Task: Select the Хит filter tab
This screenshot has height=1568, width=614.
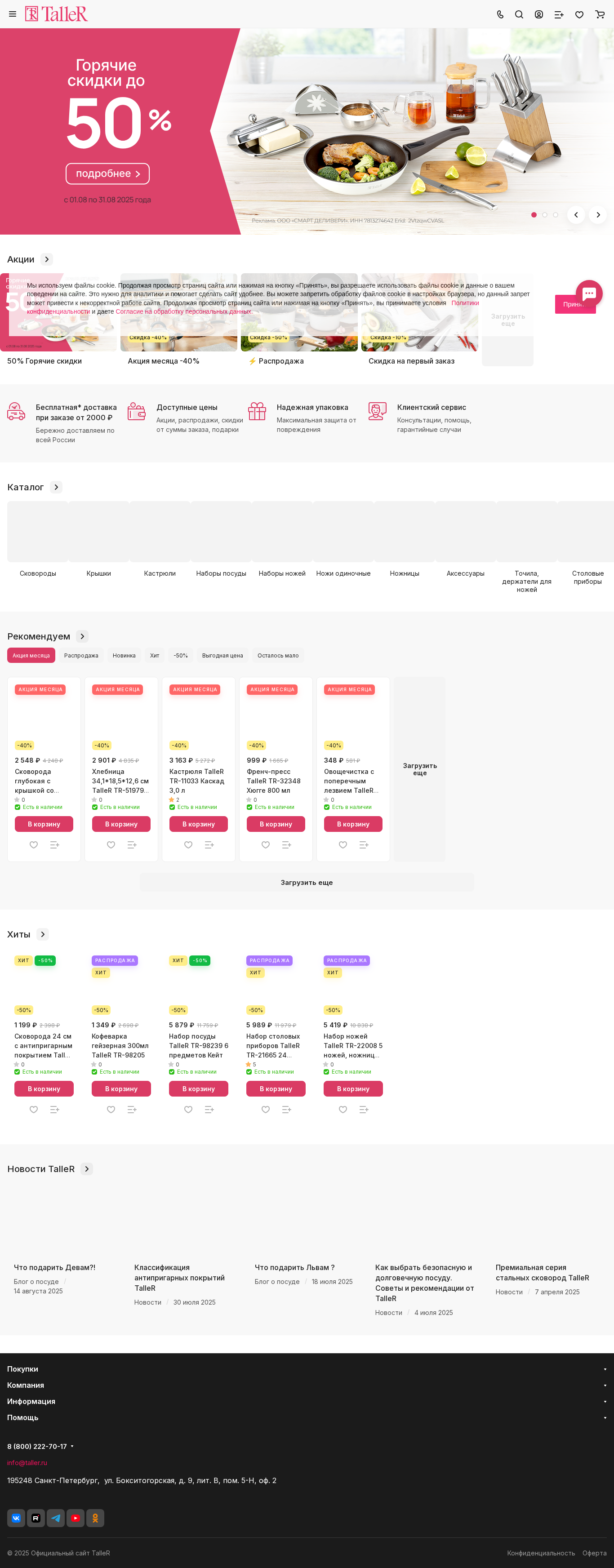Action: click(x=155, y=656)
